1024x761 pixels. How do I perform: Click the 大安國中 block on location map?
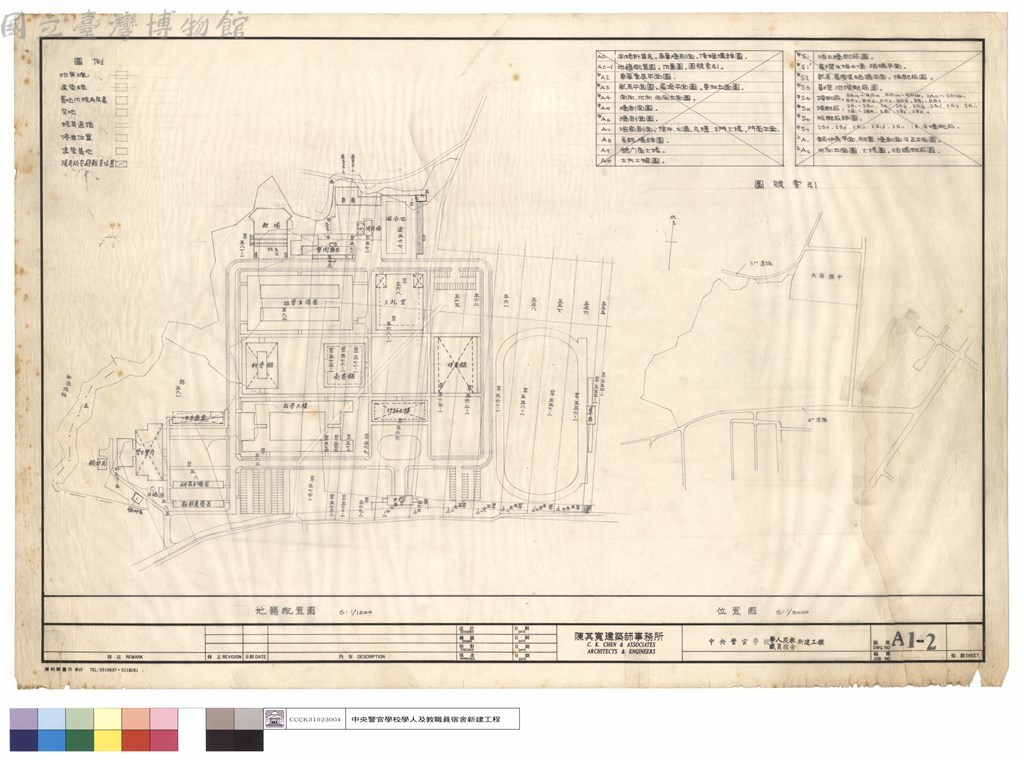point(826,276)
